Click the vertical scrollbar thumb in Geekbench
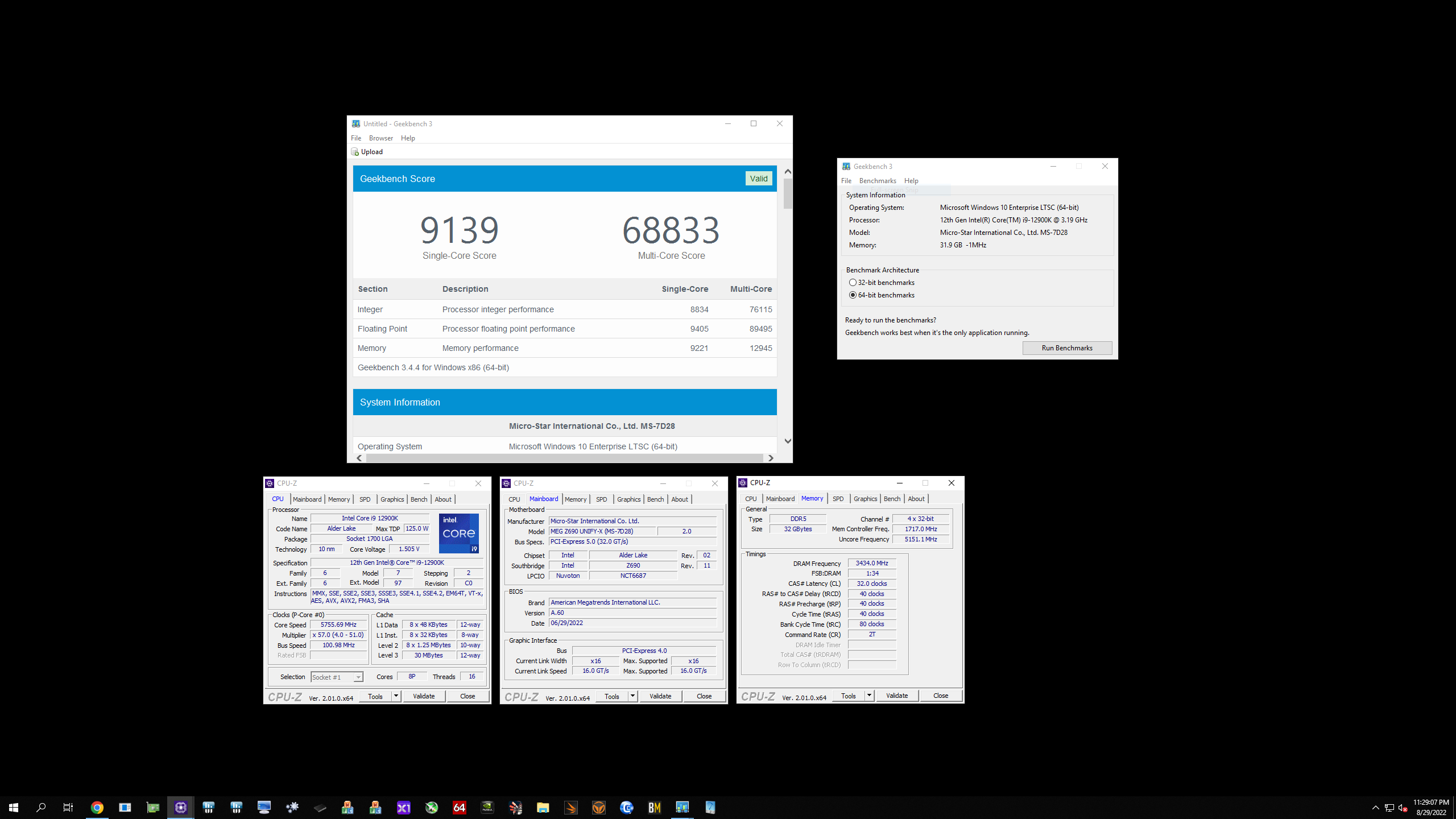Viewport: 1456px width, 819px height. 788,193
